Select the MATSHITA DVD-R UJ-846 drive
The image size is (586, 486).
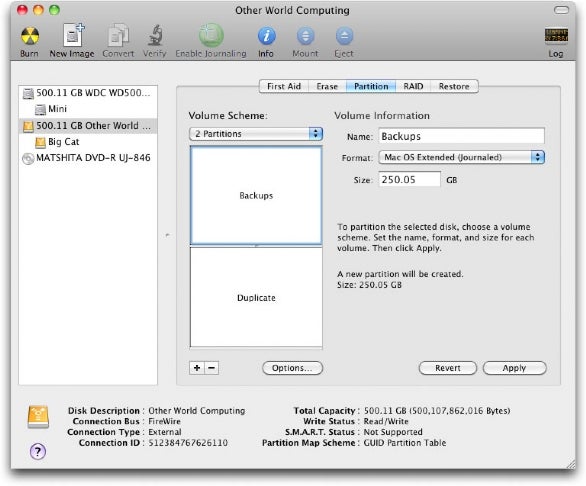(x=88, y=158)
